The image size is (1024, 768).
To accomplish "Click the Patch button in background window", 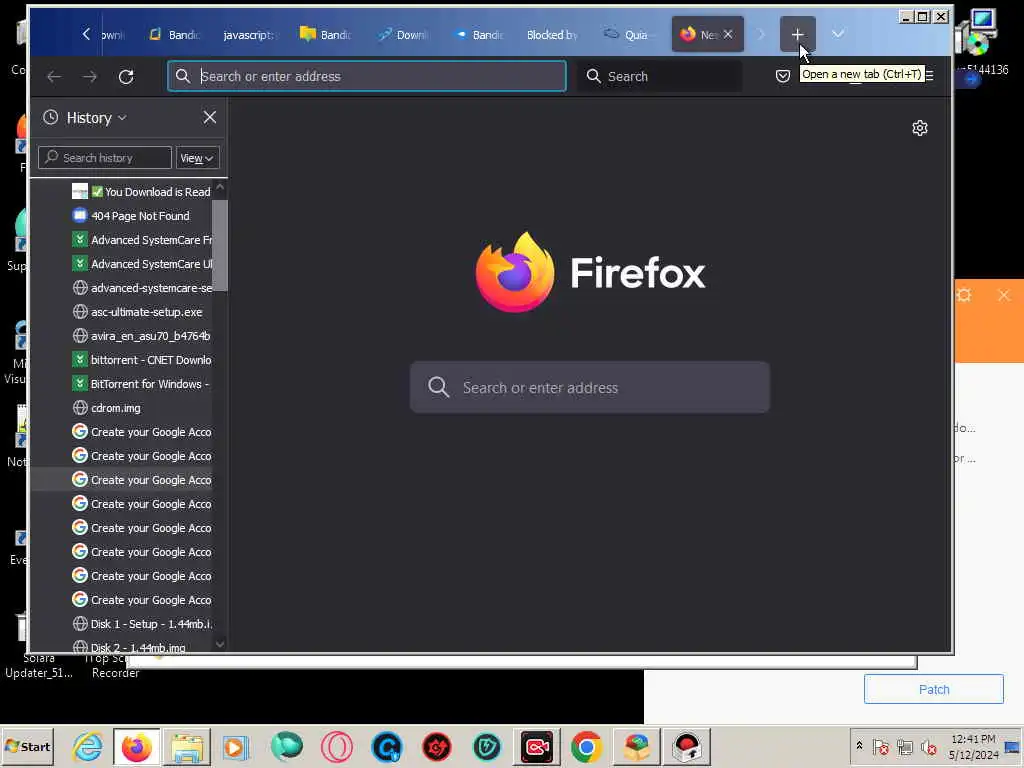I will [933, 690].
